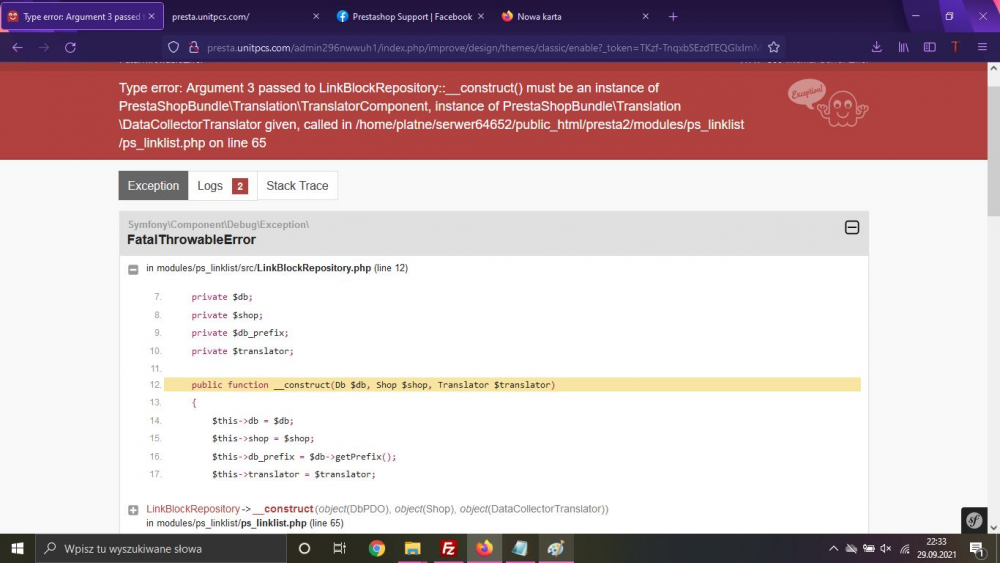Launch Google Chrome from taskbar
This screenshot has height=563, width=1000.
click(x=377, y=548)
